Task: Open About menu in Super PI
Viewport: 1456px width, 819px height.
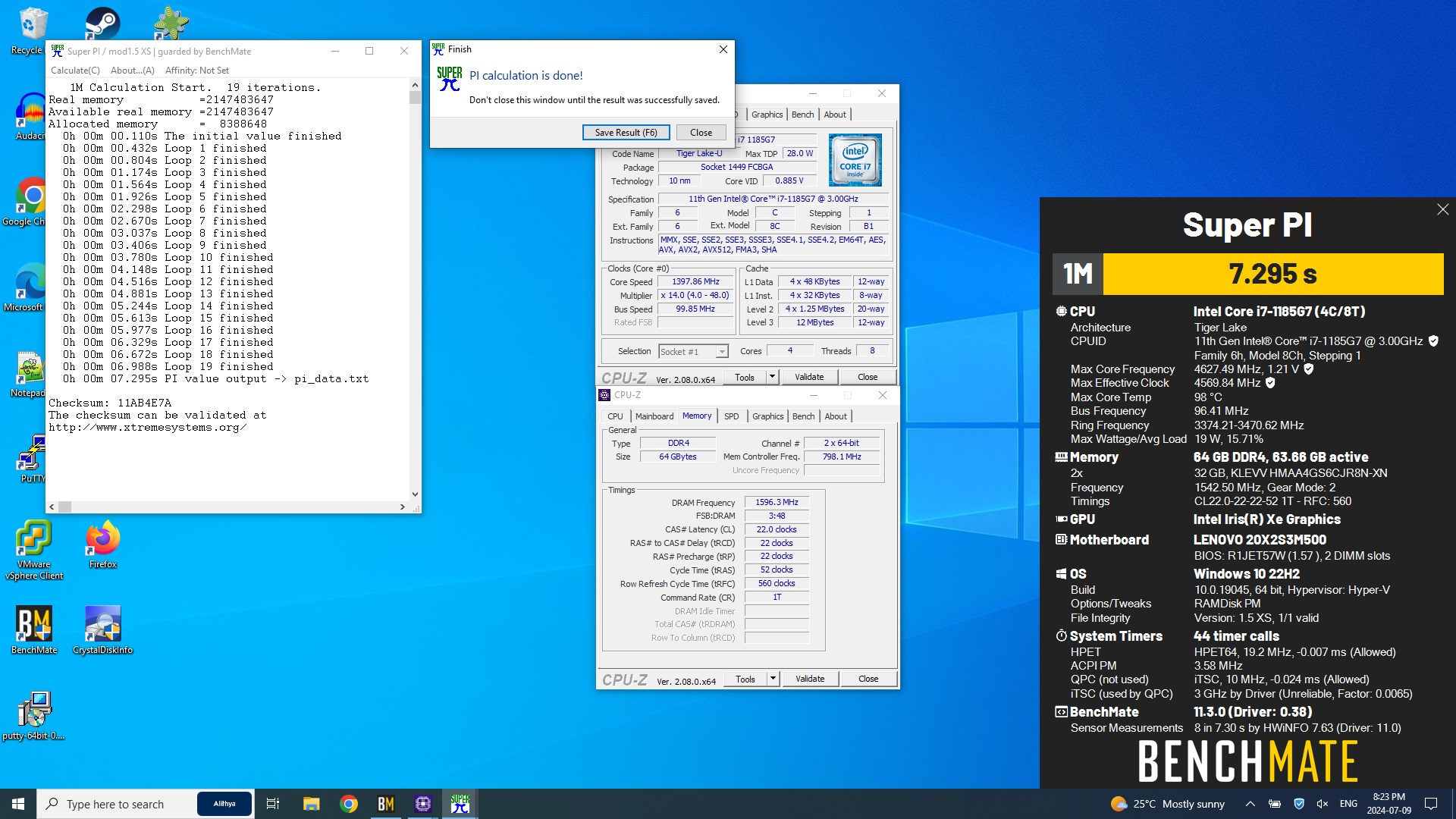Action: pyautogui.click(x=133, y=71)
